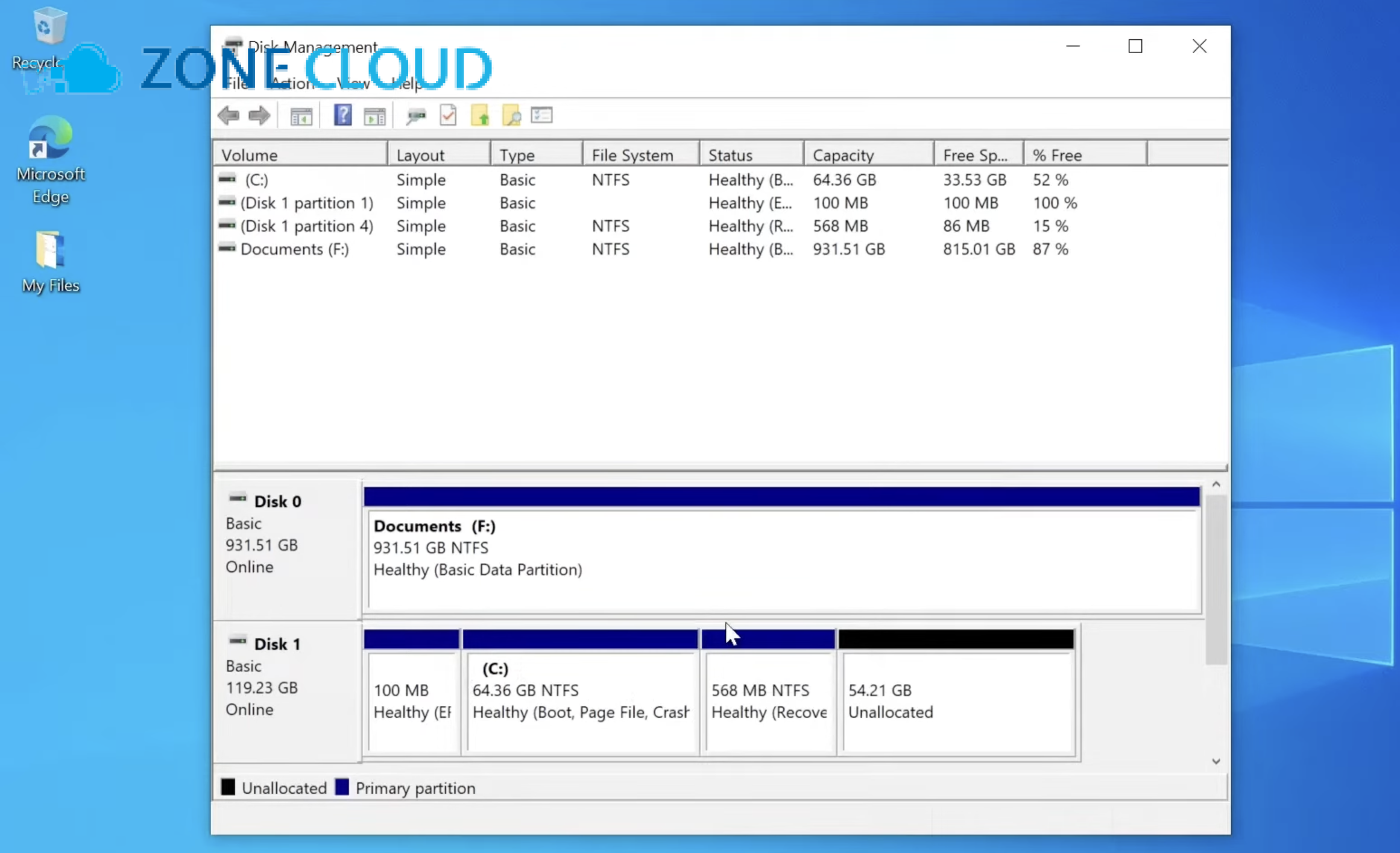Viewport: 1400px width, 853px height.
Task: Click the Disk 0 drive icon in lower pane
Action: [238, 499]
